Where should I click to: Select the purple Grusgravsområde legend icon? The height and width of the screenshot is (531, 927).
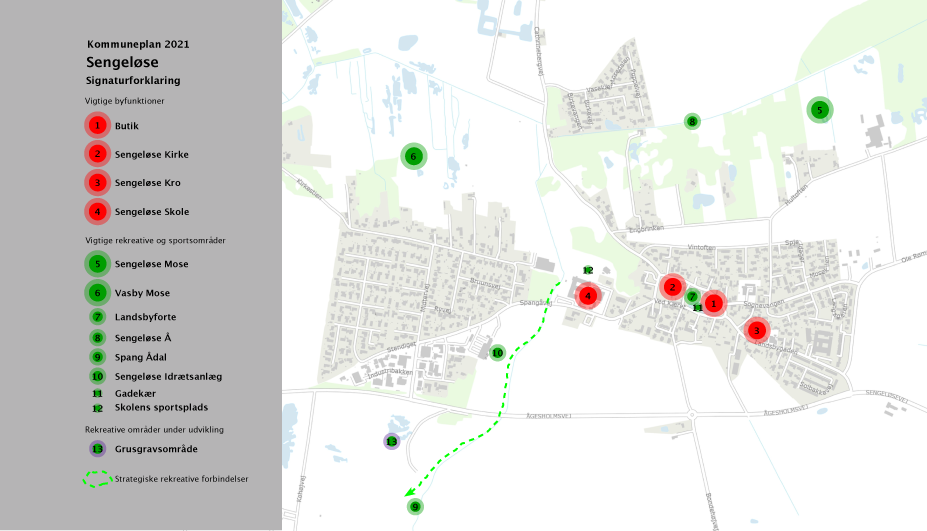click(x=97, y=450)
